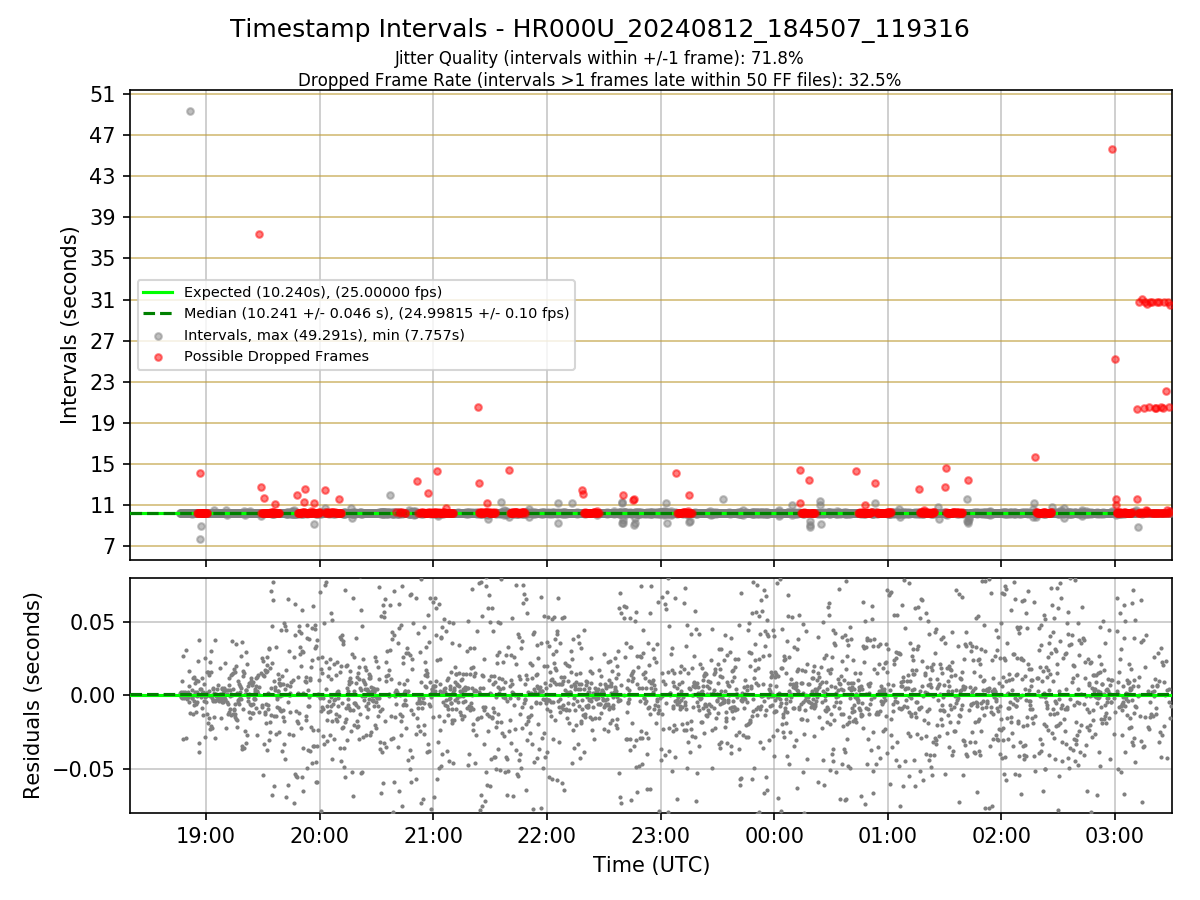Viewport: 1200px width, 900px height.
Task: Click the plot title 'Timestamp Intervals - HR000U_20240812_184507_119316'
Action: click(x=599, y=29)
